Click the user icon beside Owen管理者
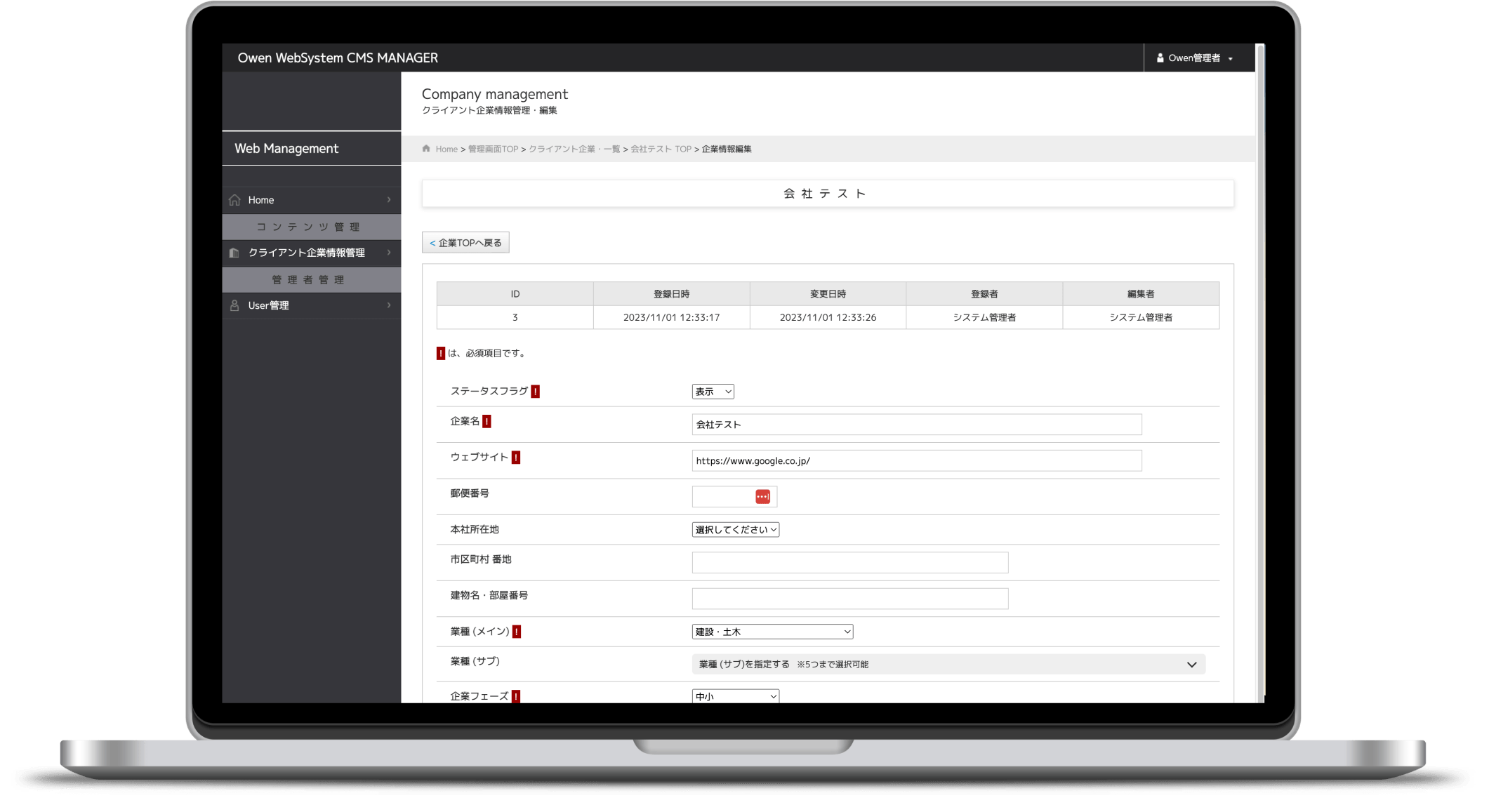The image size is (1489, 812). [x=1160, y=58]
